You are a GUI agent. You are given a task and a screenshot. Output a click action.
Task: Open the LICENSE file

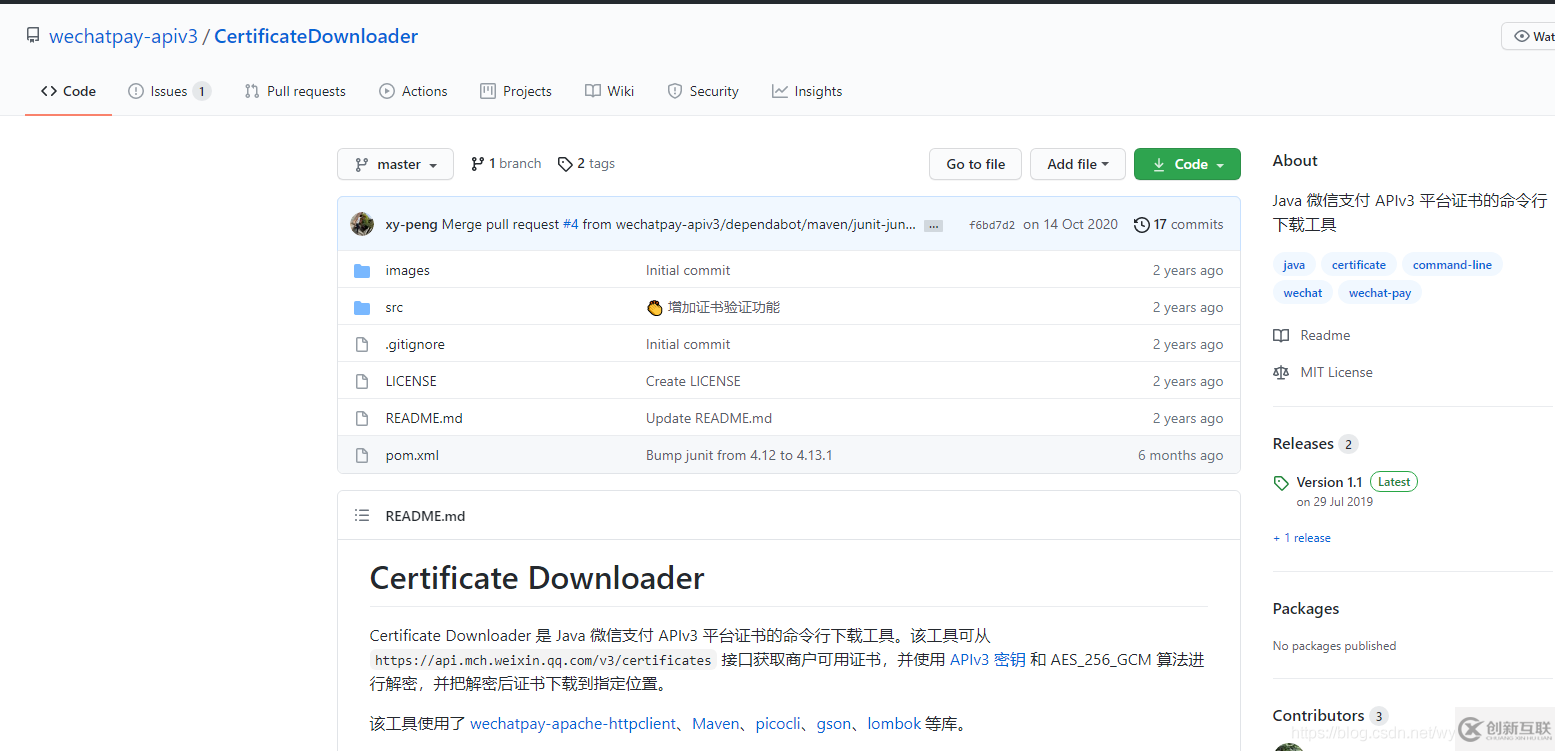(411, 381)
